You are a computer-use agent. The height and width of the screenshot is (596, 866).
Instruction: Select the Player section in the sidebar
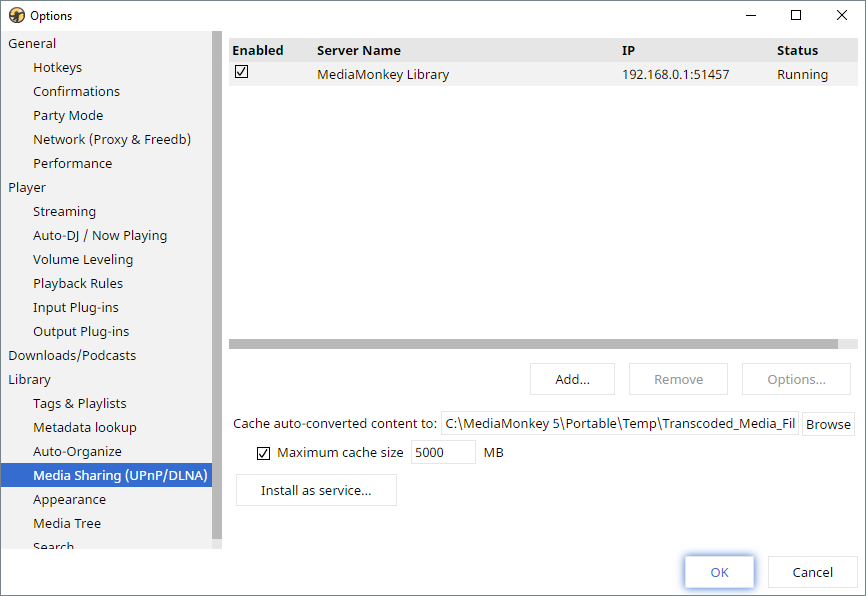coord(27,187)
